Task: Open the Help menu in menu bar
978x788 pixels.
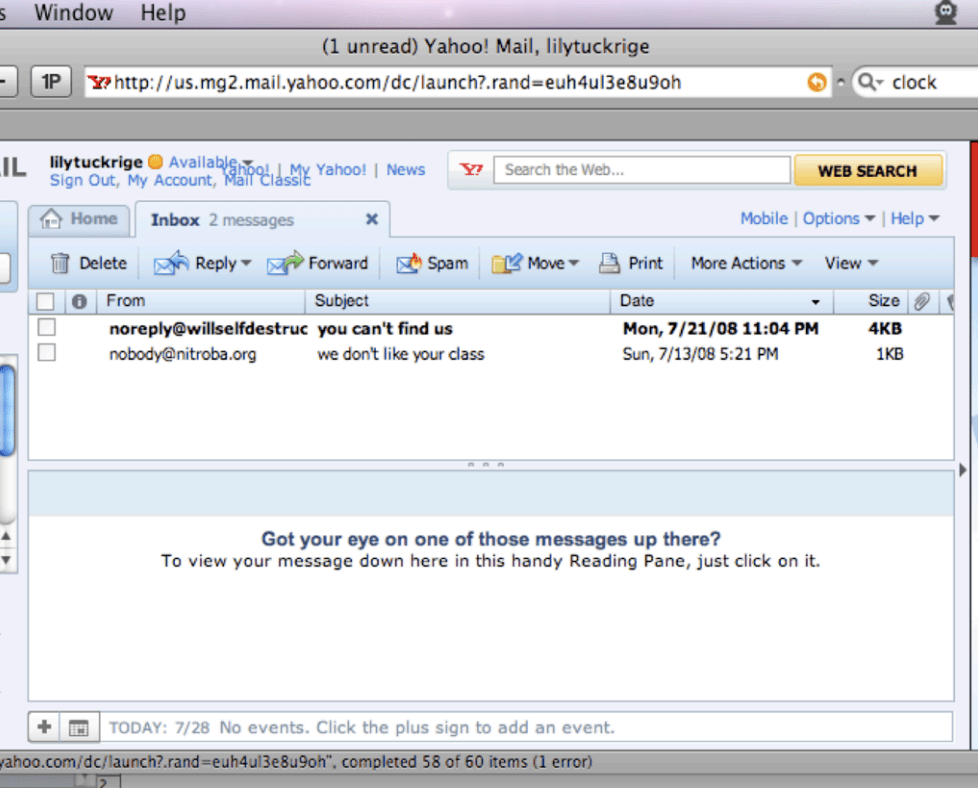Action: tap(163, 13)
